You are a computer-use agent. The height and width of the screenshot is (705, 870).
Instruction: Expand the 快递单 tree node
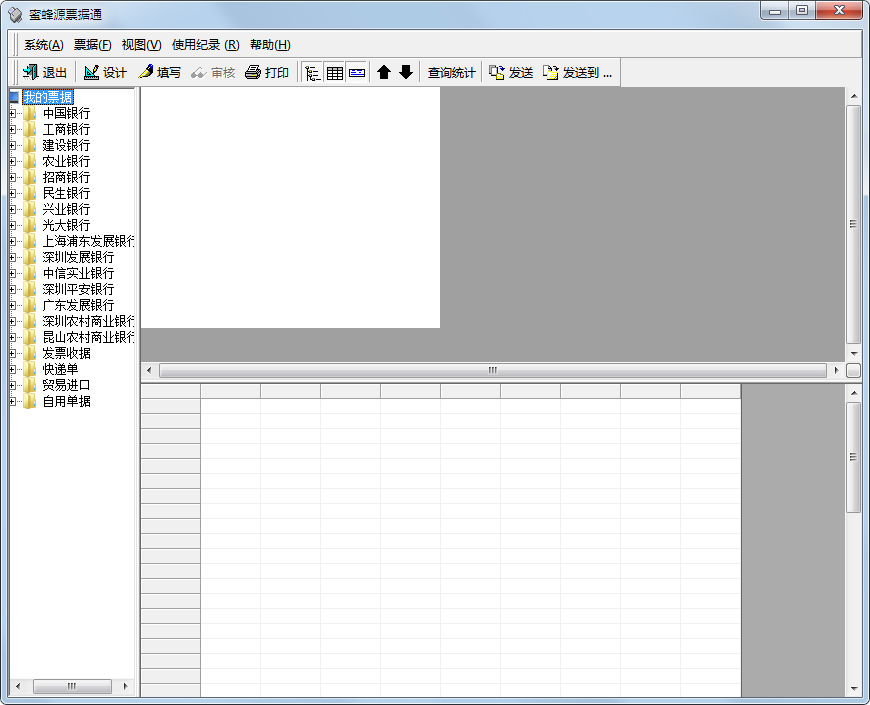tap(10, 369)
